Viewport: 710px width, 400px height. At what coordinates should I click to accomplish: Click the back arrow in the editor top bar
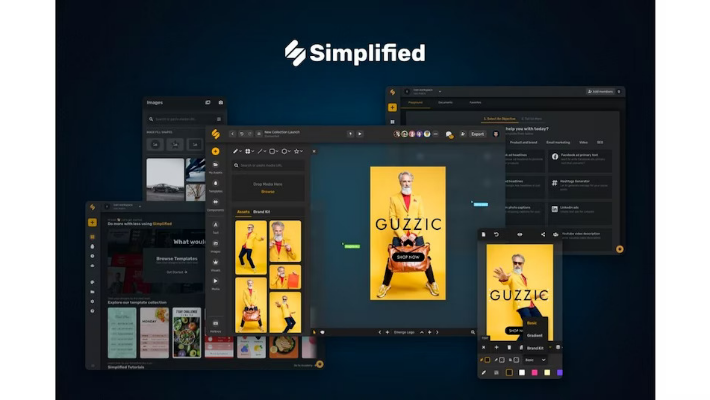pyautogui.click(x=232, y=134)
